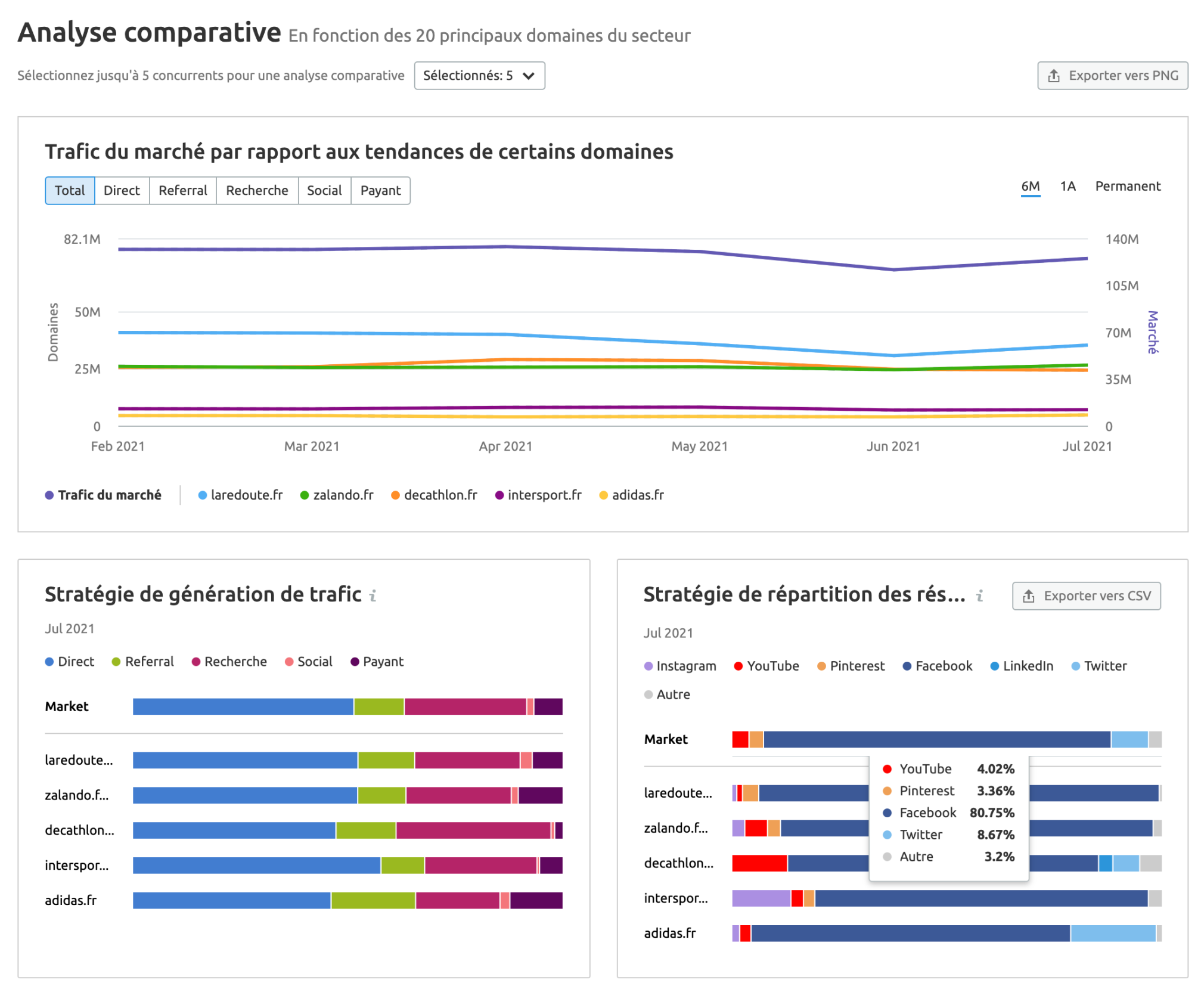Viewport: 1204px width, 986px height.
Task: Click upload icon in Exporter vers PNG
Action: [x=1053, y=76]
